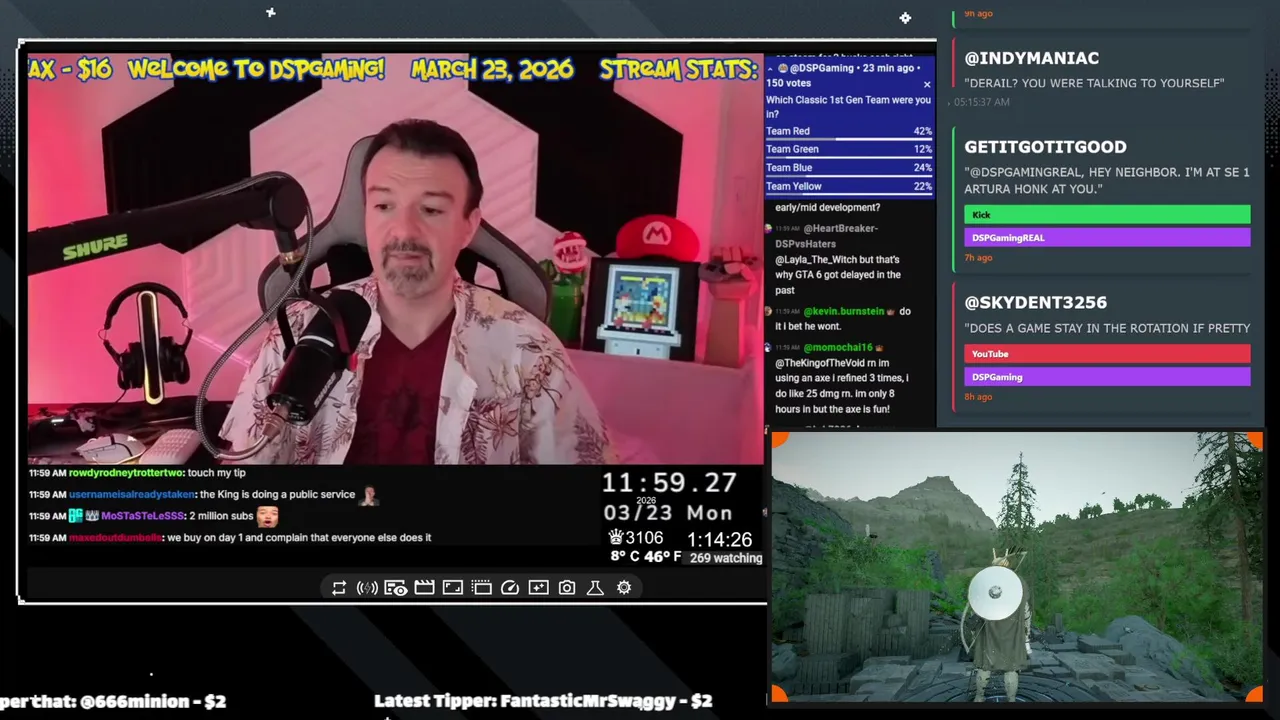Close the poll with the X
This screenshot has height=720, width=1280.
click(x=927, y=85)
